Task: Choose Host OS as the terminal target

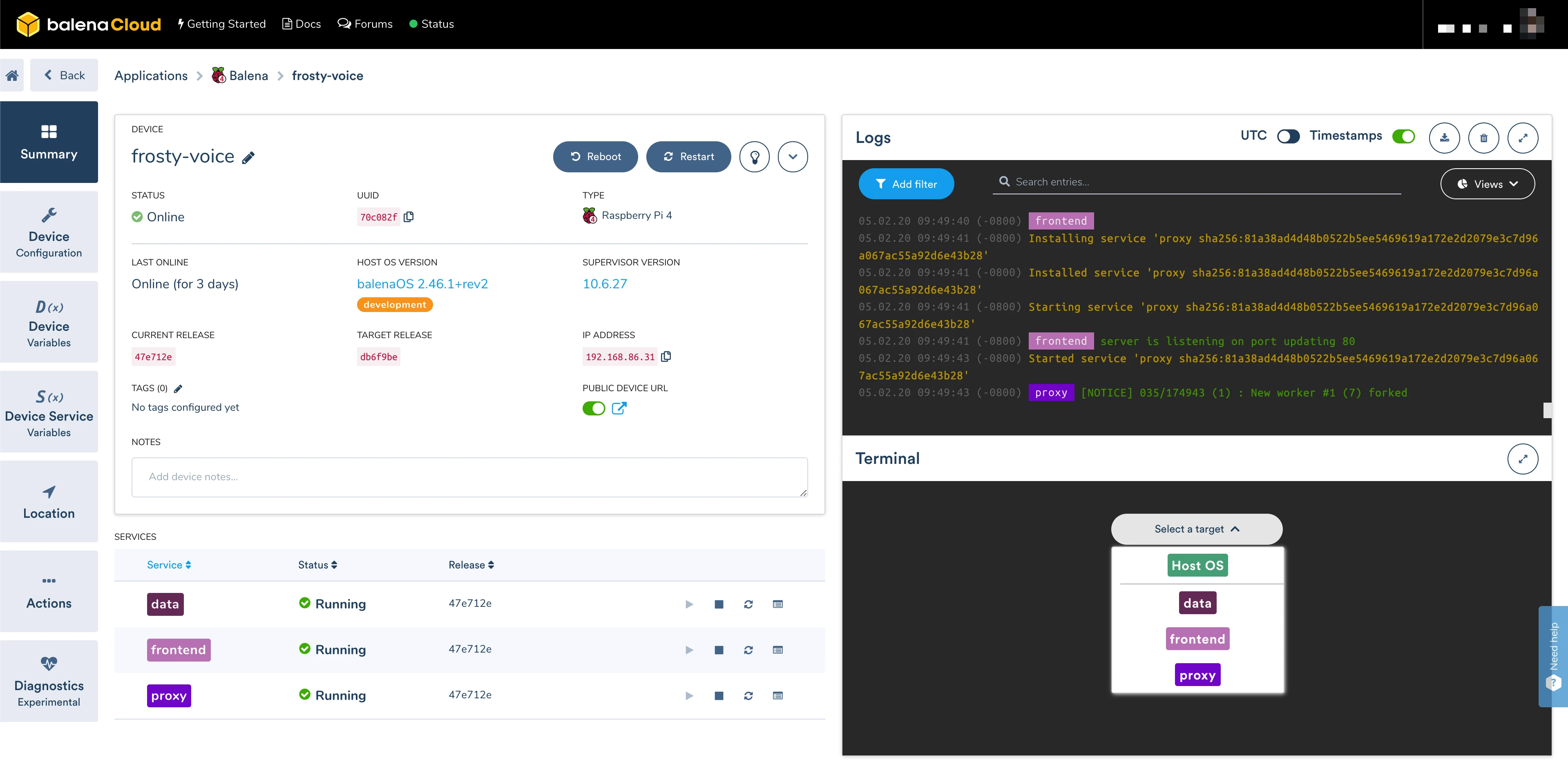Action: 1197,566
